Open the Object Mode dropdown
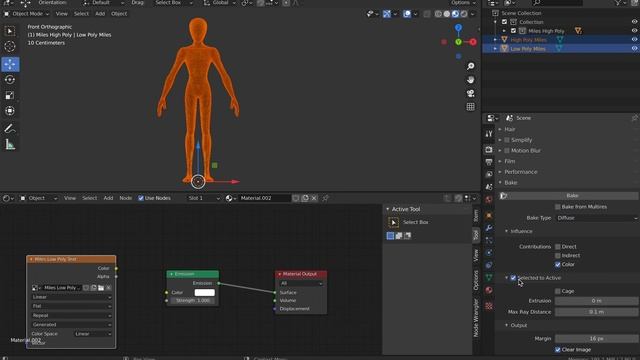640x360 pixels. pyautogui.click(x=26, y=14)
